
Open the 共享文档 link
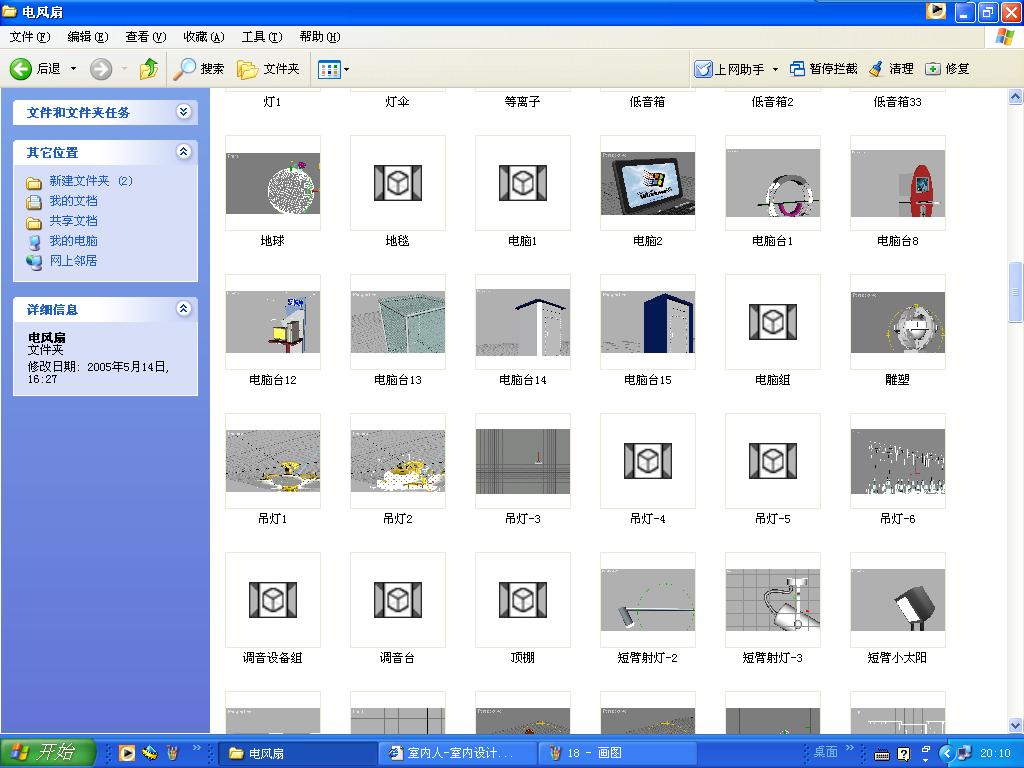click(73, 221)
